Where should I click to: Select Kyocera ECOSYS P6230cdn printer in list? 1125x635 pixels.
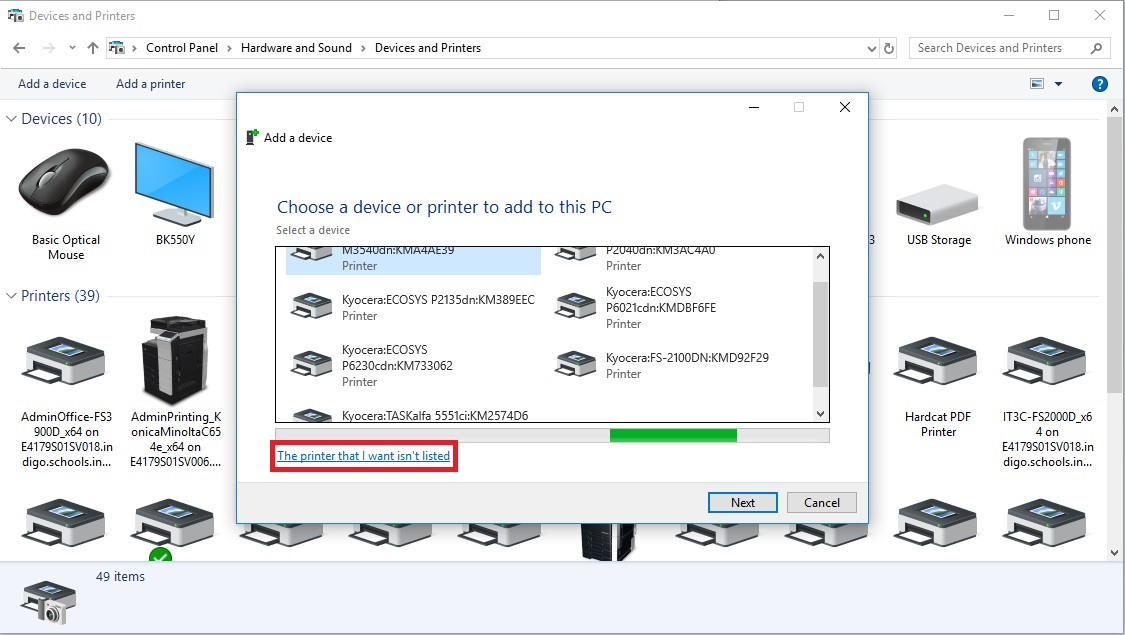pos(413,365)
